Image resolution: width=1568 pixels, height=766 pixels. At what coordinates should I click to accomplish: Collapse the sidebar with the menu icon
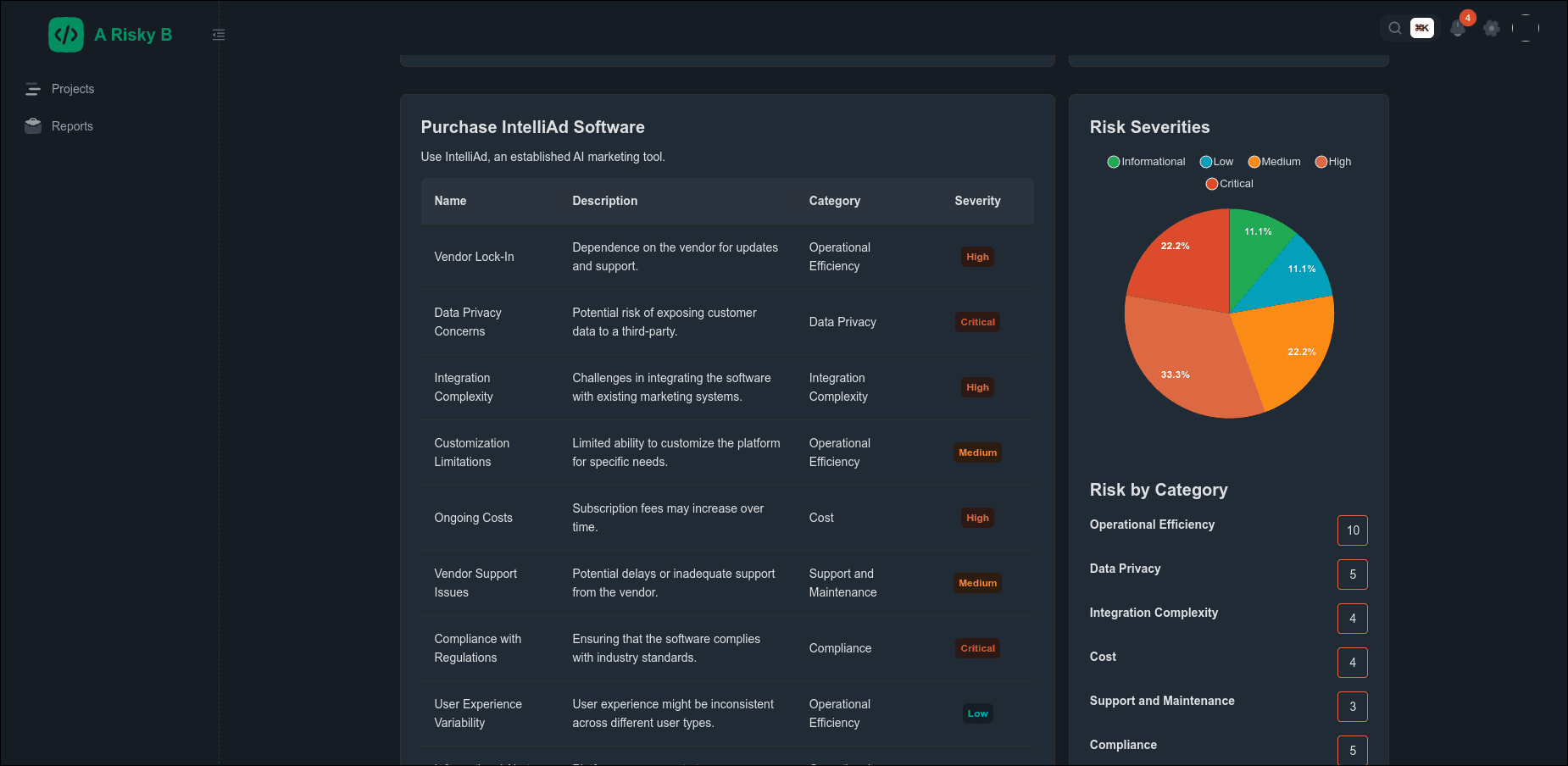[219, 35]
